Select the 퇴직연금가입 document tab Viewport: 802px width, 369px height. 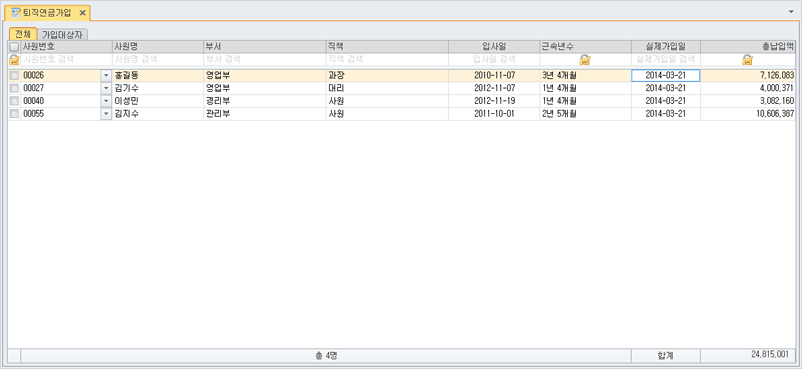(x=47, y=12)
